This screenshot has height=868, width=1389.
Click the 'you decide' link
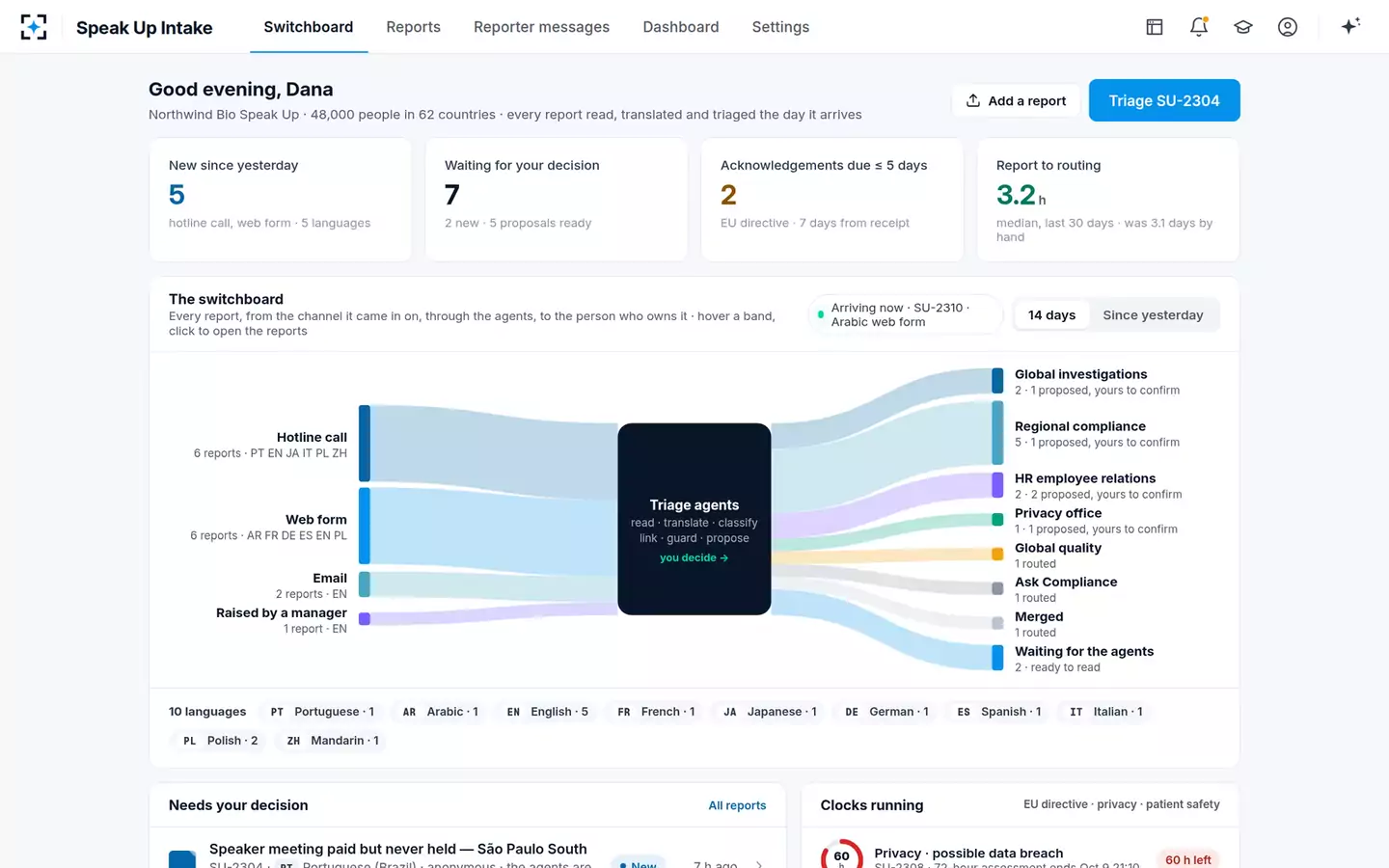(x=694, y=557)
